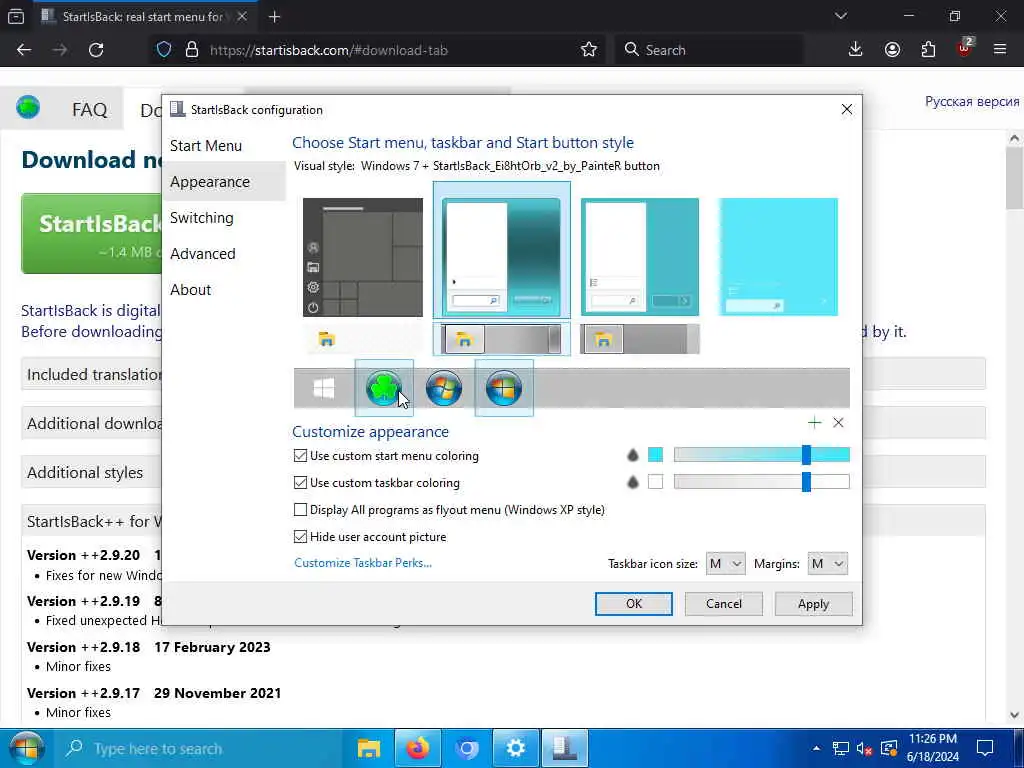This screenshot has height=768, width=1024.
Task: Open Firefox extensions puzzle icon
Action: (x=928, y=50)
